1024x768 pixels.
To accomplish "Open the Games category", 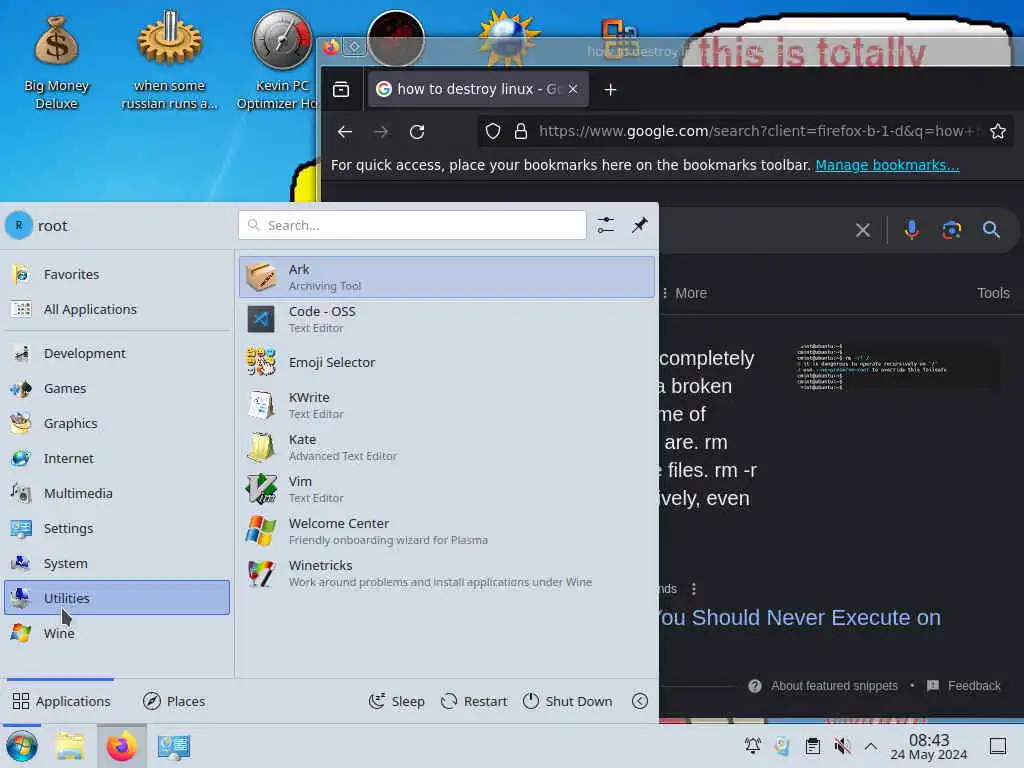I will point(117,389).
